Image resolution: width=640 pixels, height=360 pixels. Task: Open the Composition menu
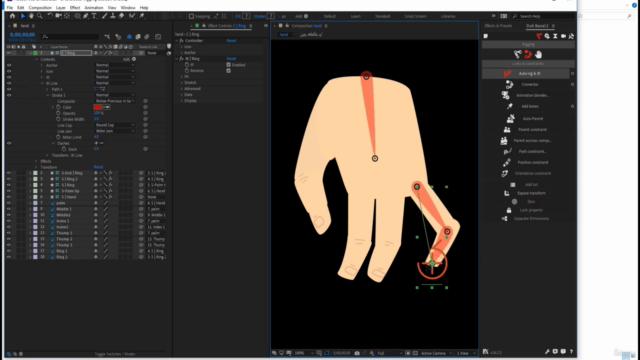(40, 8)
